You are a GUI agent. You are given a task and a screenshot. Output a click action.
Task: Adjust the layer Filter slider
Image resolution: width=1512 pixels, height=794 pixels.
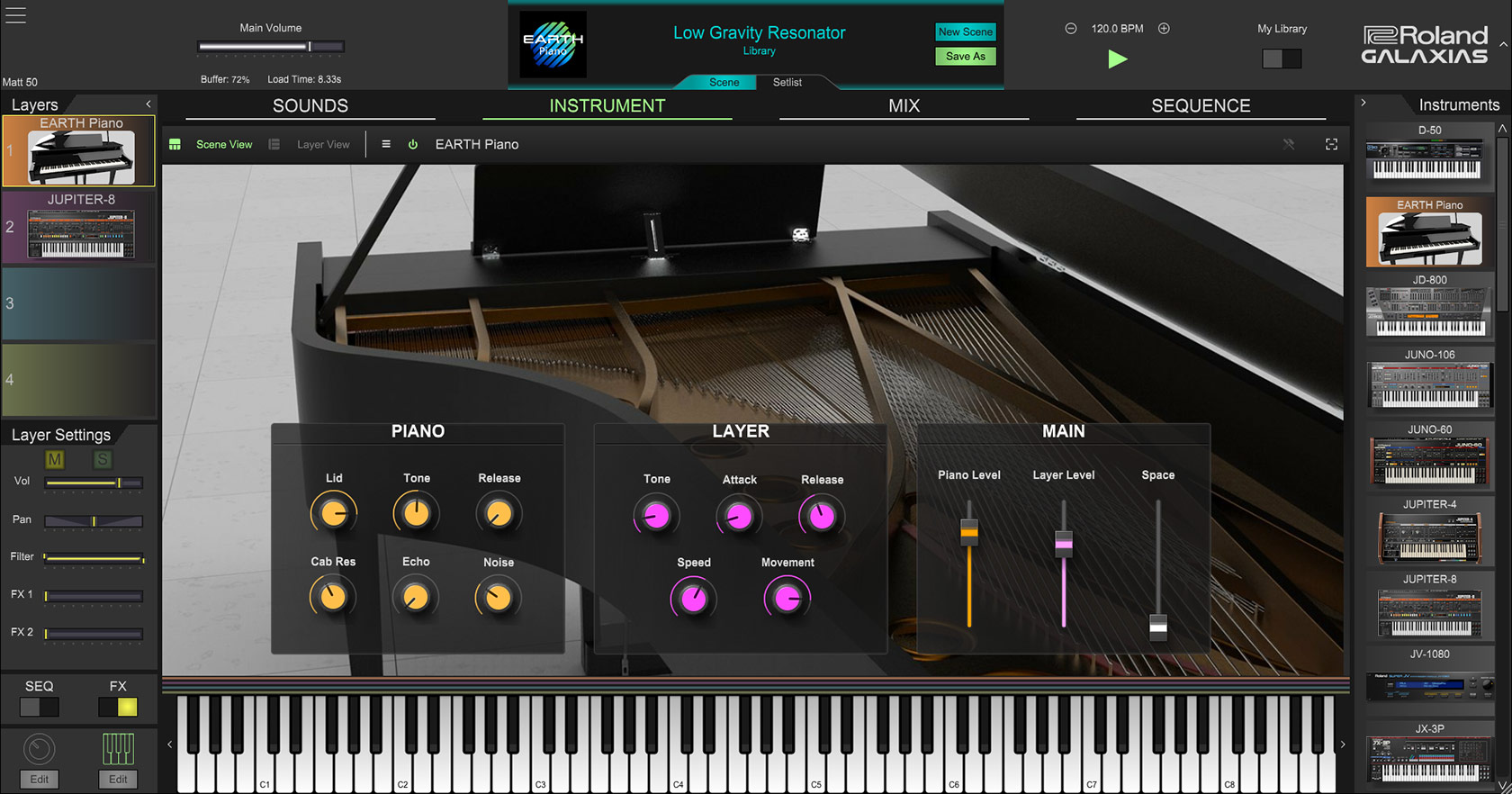94,558
